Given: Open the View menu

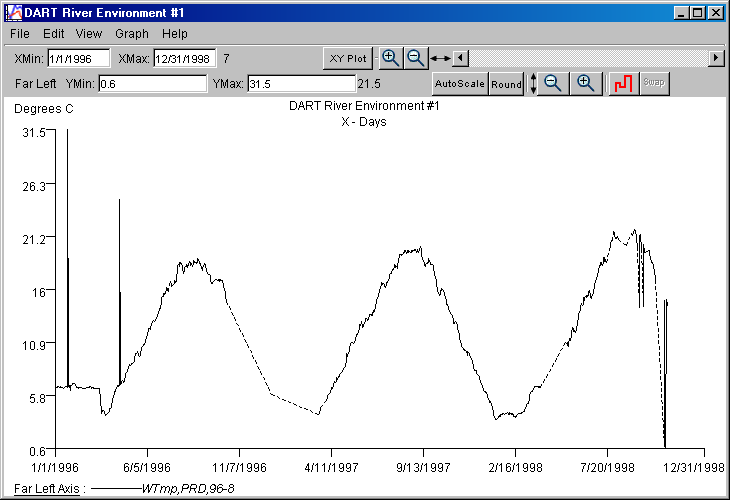Looking at the screenshot, I should (x=89, y=34).
